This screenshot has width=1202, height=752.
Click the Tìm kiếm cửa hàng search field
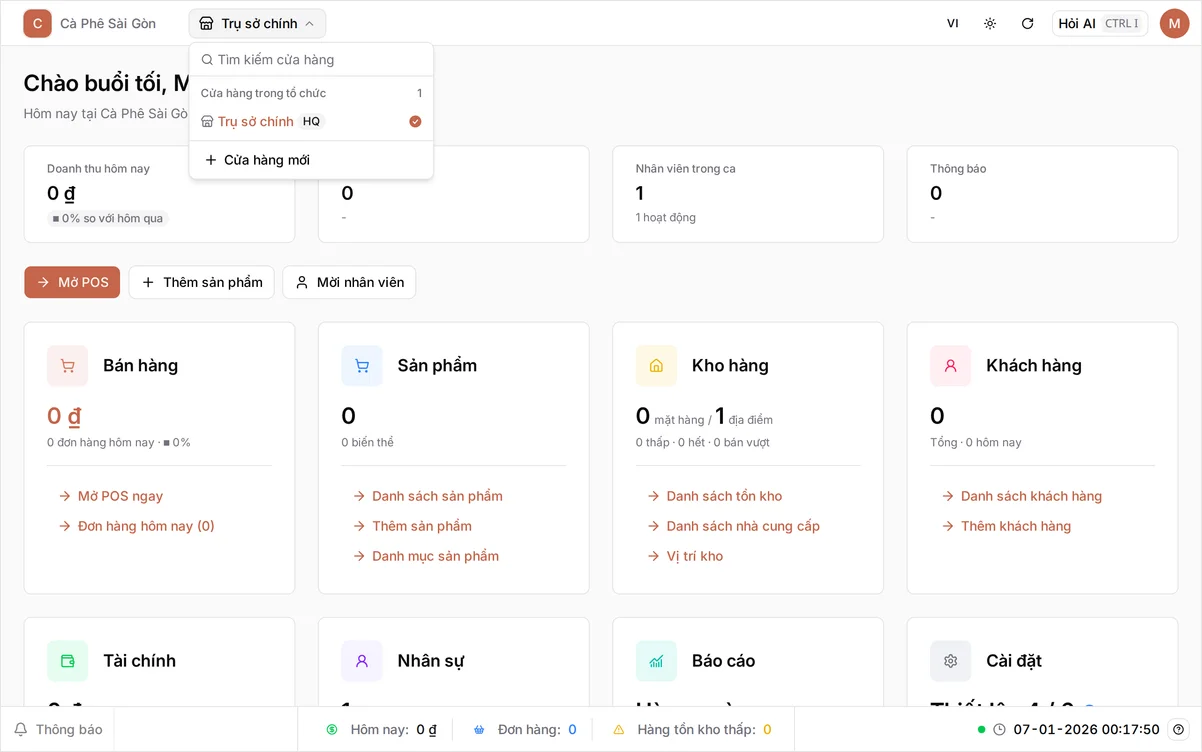click(311, 60)
